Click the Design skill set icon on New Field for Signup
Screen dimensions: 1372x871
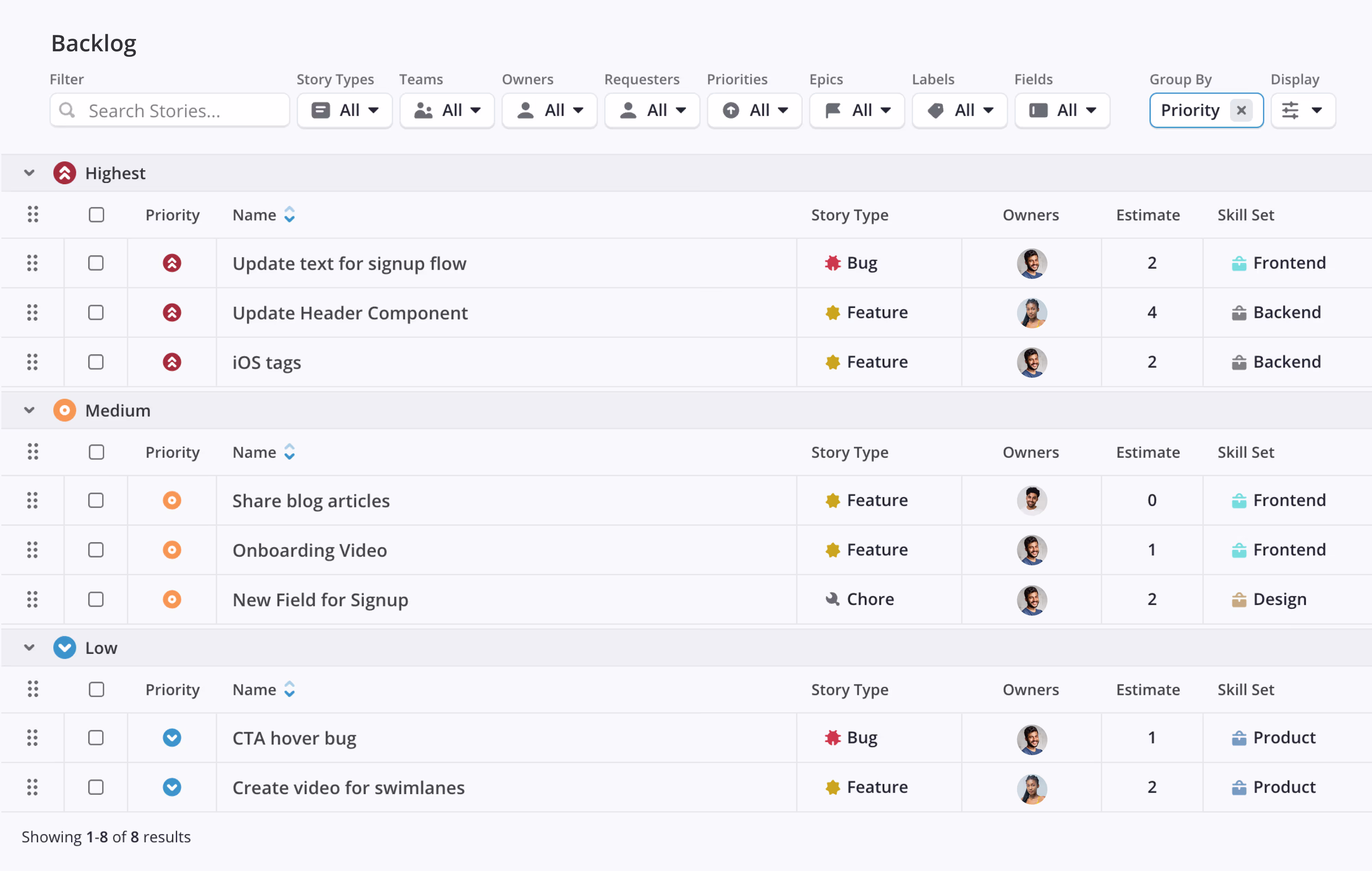(x=1239, y=600)
